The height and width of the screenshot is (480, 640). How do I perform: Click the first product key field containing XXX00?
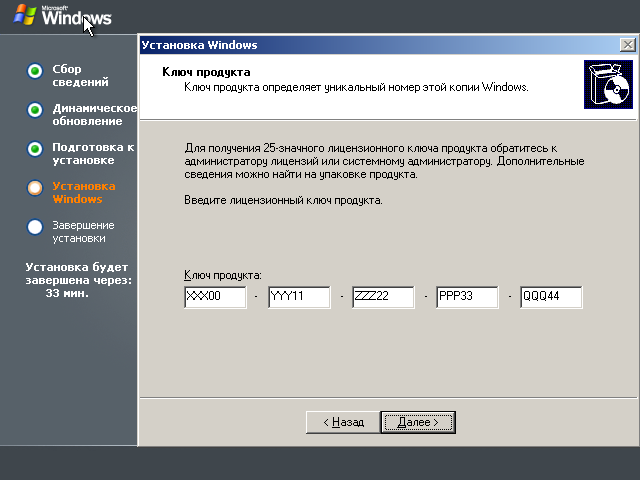coord(215,297)
